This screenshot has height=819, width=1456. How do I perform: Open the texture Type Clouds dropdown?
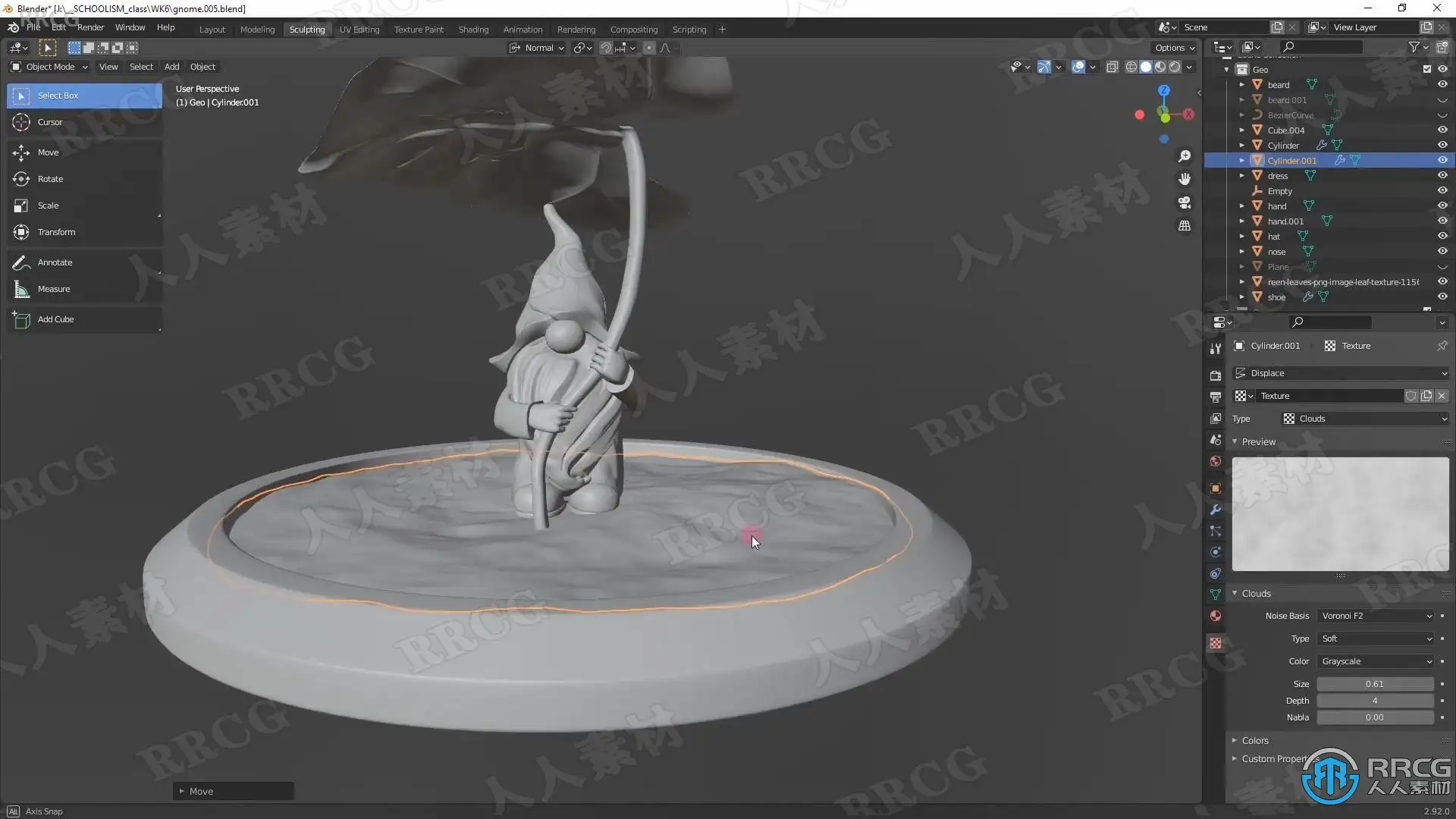[x=1365, y=419]
